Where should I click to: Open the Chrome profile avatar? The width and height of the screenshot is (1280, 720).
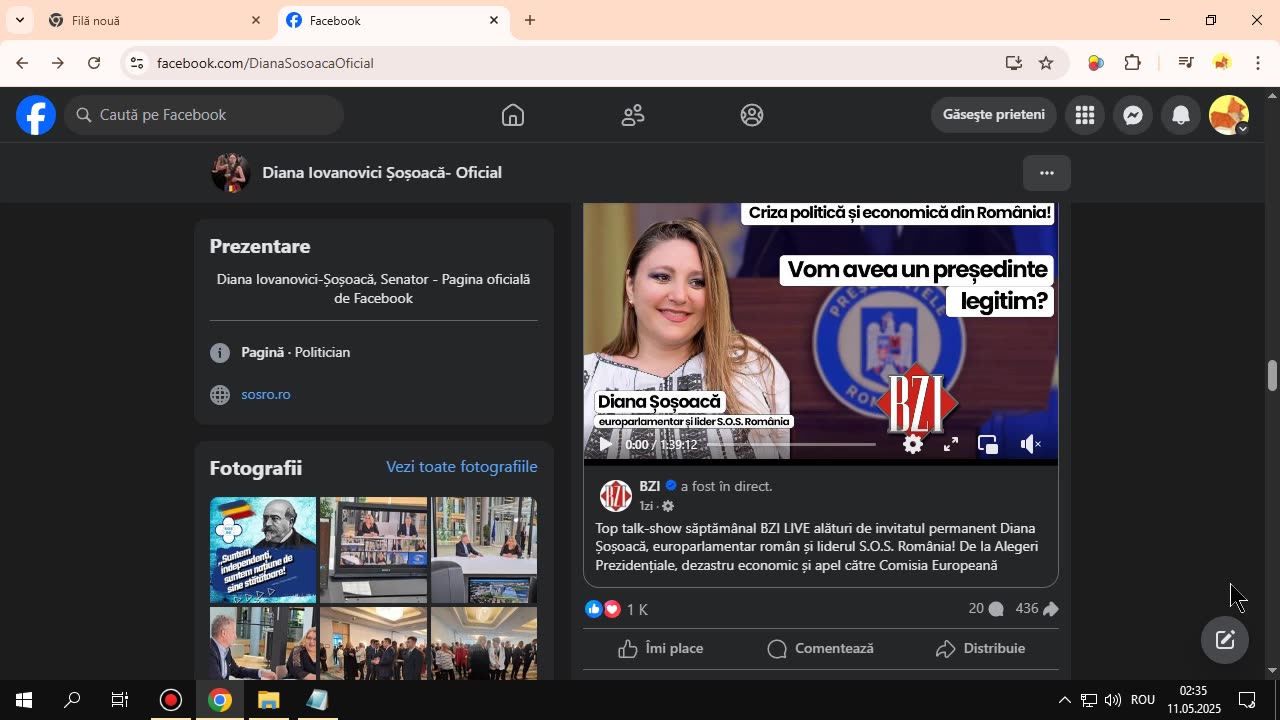1222,63
